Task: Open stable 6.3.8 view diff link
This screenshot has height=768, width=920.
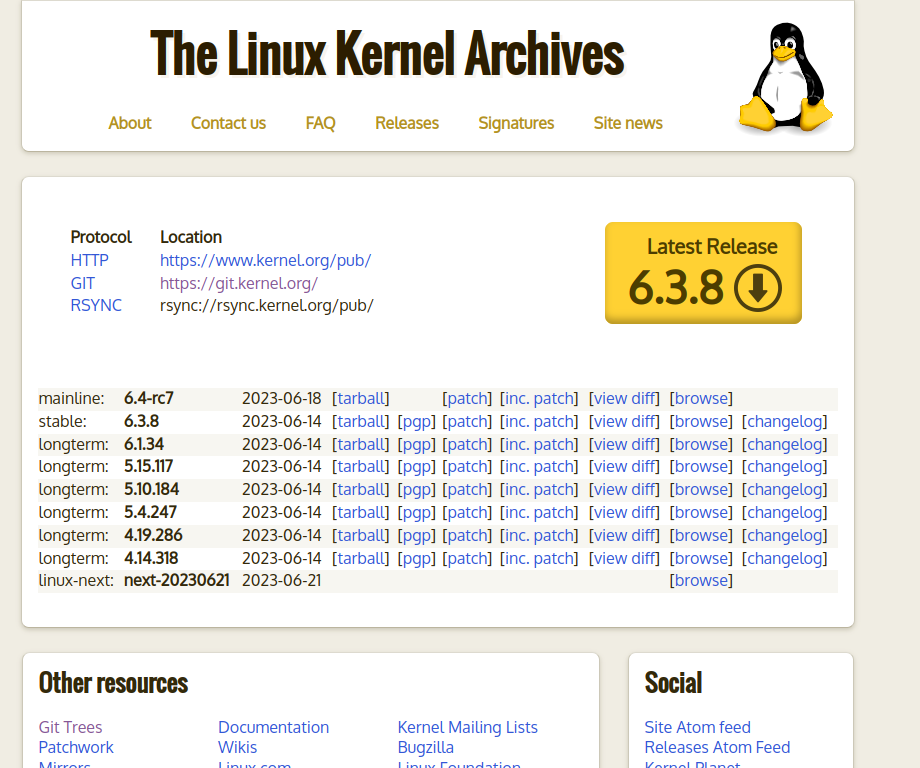Action: point(624,421)
